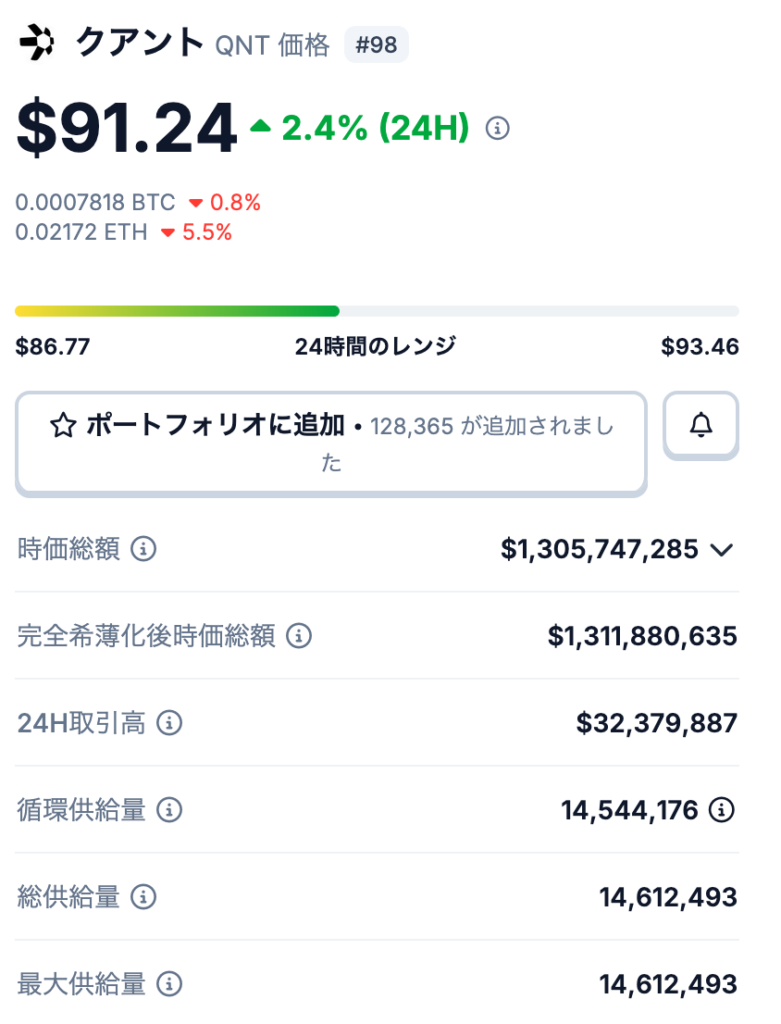Click the 0.02172 ETH price line
This screenshot has width=781, height=1024.
[x=81, y=232]
